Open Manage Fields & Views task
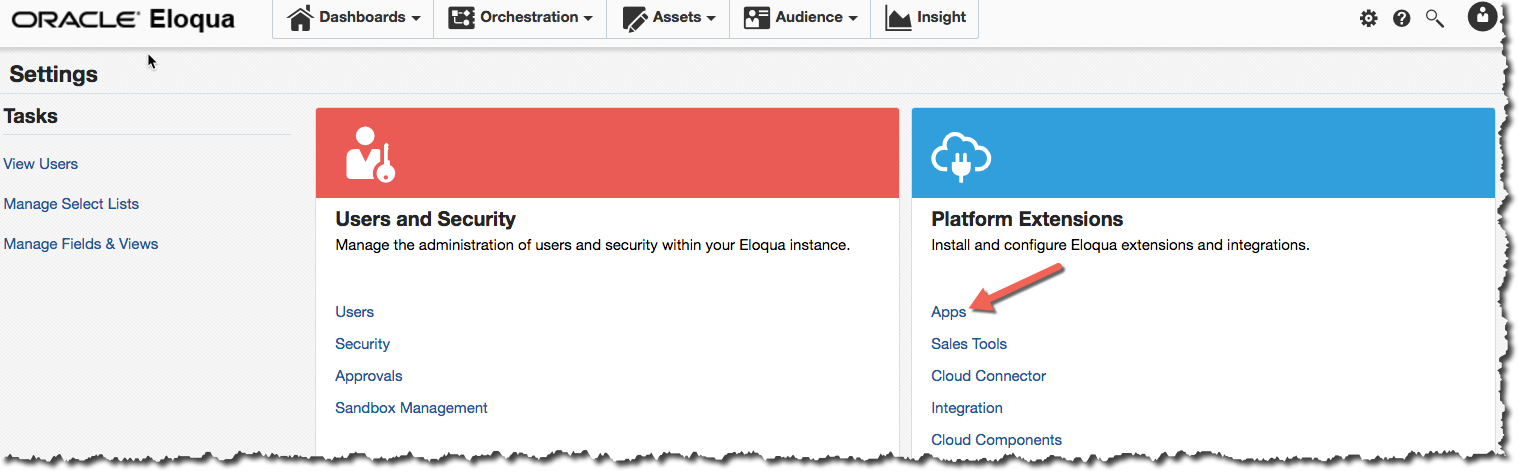 [81, 244]
